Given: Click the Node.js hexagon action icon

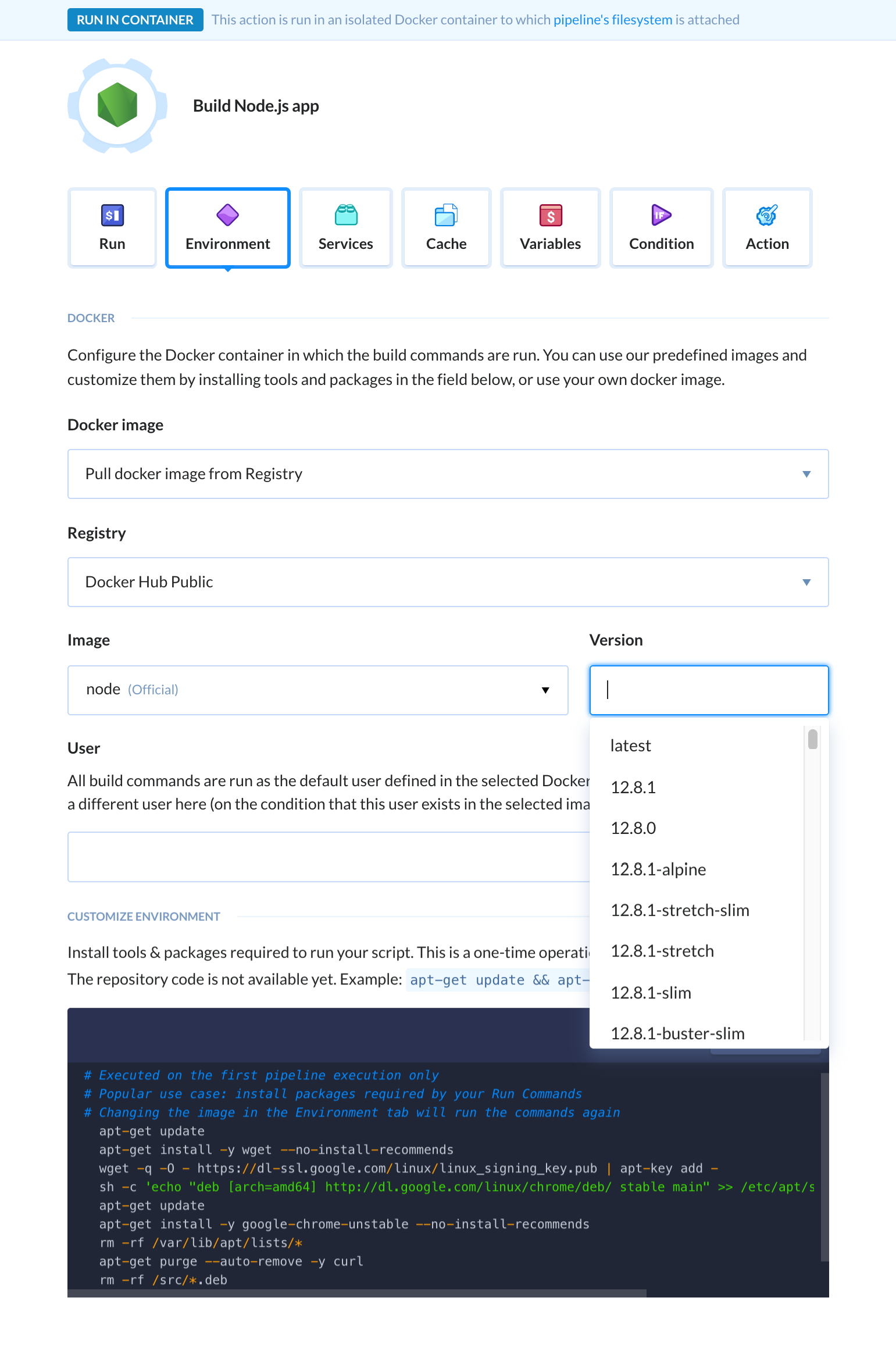Looking at the screenshot, I should click(x=117, y=105).
